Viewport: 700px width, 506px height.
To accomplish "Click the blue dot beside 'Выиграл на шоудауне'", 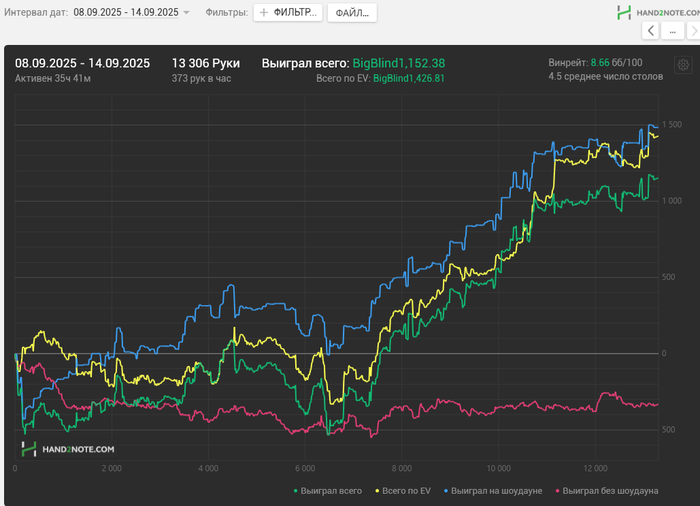I will [x=446, y=491].
